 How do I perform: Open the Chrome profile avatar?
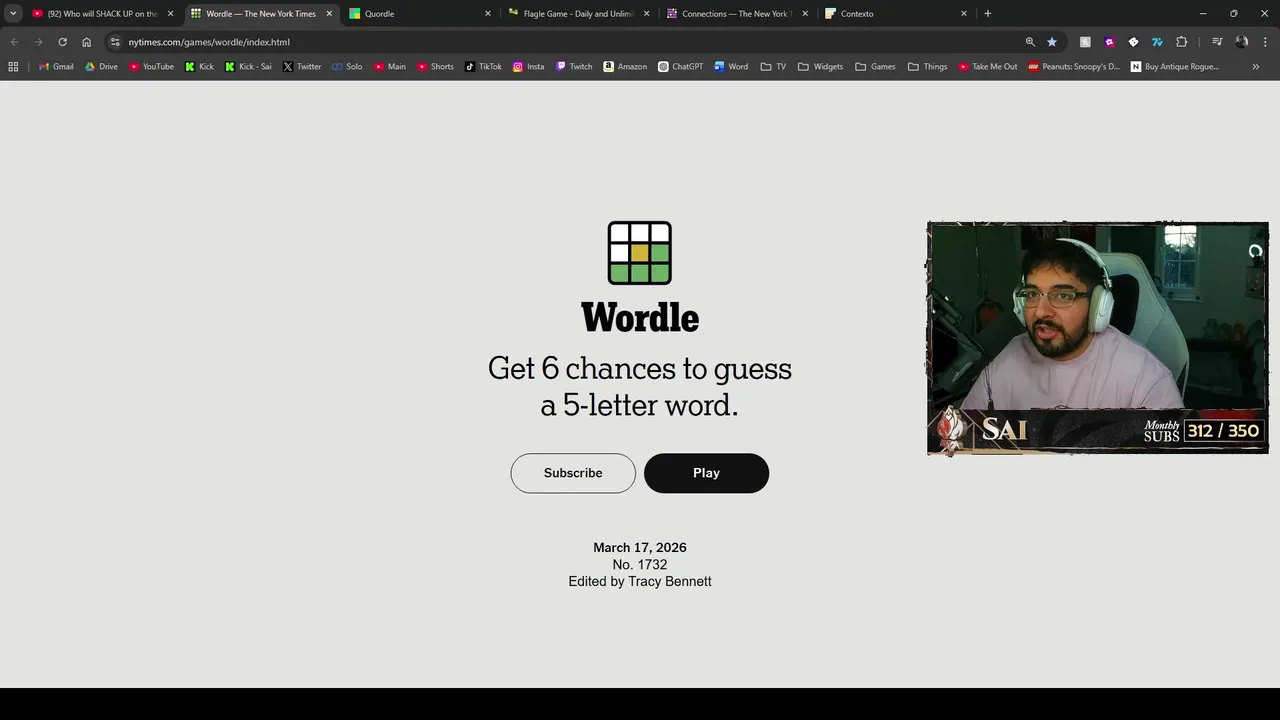1241,42
